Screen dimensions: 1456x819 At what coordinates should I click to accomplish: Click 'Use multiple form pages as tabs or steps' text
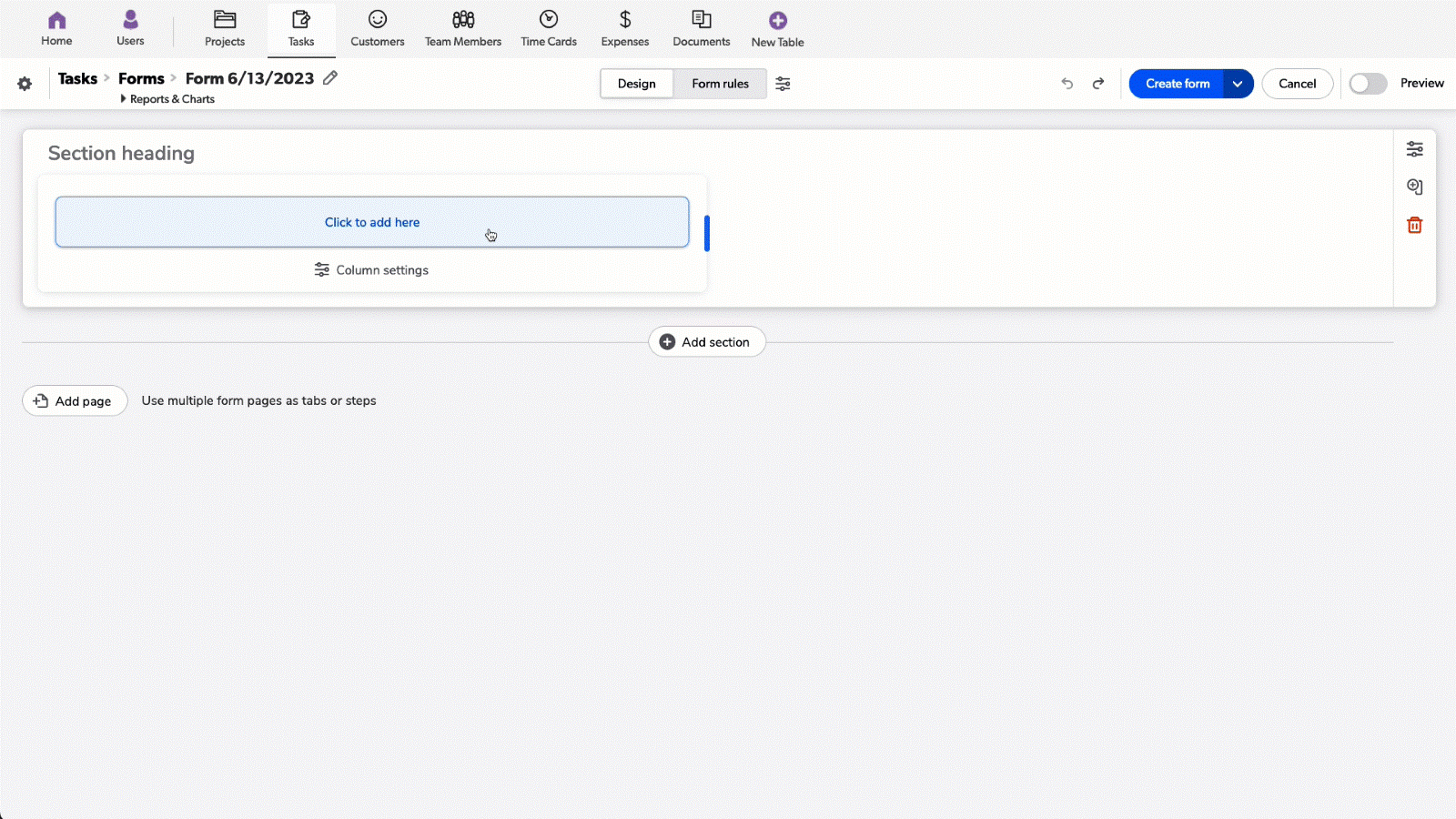[x=259, y=400]
